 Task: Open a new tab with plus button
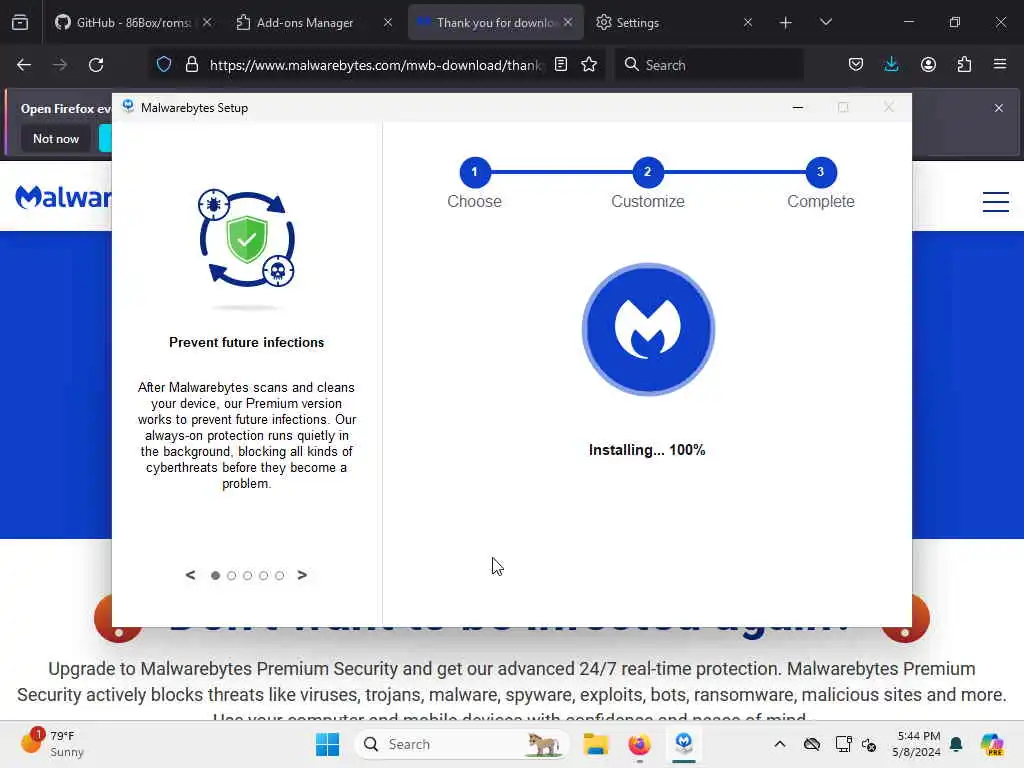786,23
